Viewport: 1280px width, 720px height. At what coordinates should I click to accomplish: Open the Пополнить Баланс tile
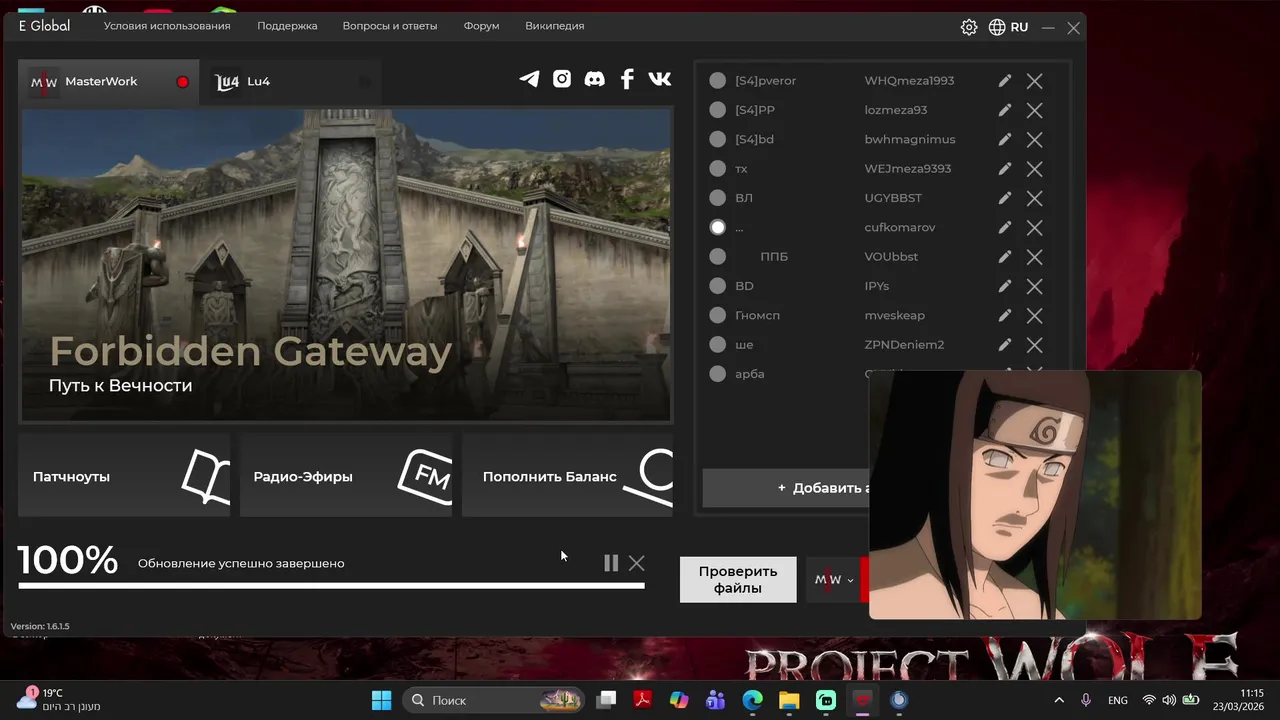[x=567, y=476]
